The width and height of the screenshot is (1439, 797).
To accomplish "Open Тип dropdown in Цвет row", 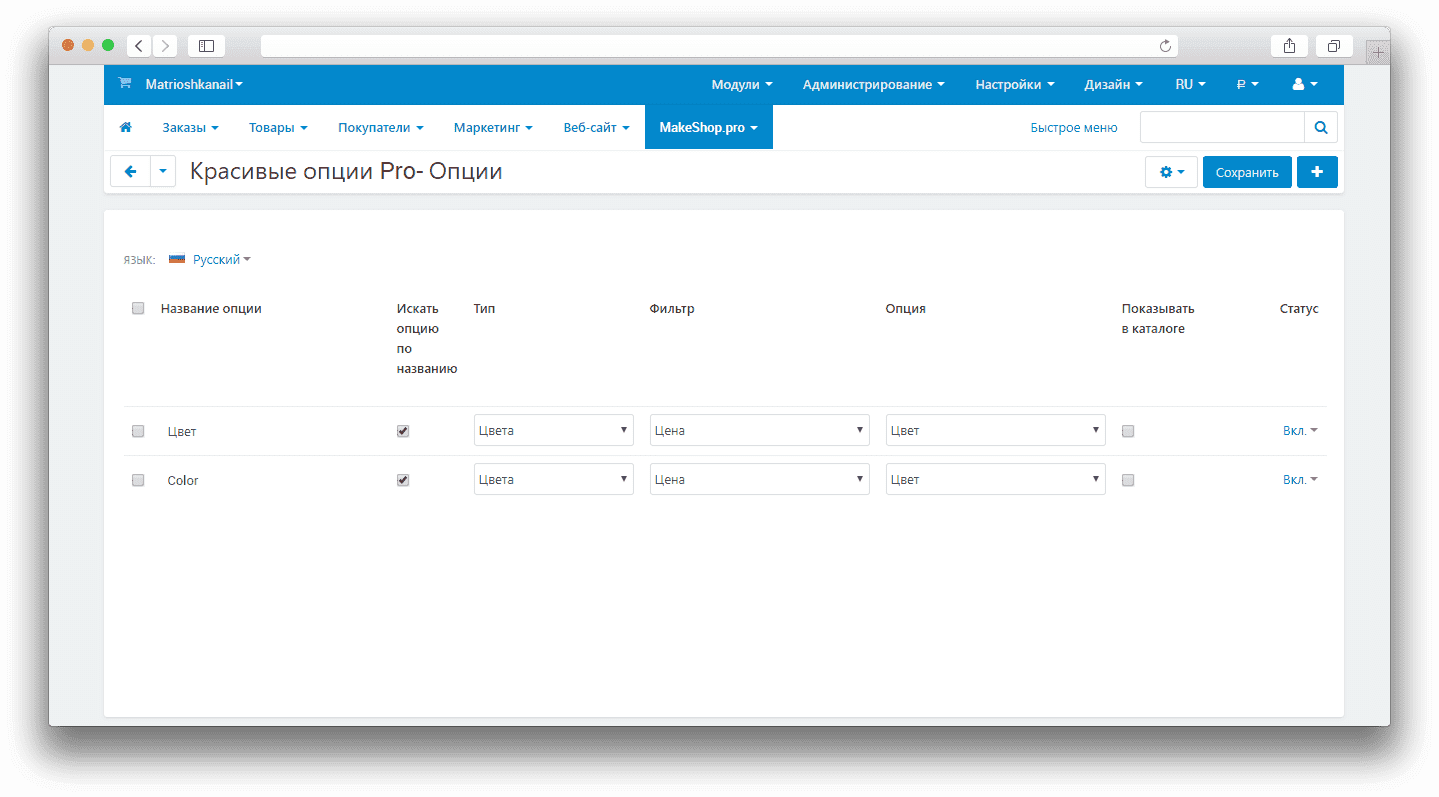I will coord(554,430).
